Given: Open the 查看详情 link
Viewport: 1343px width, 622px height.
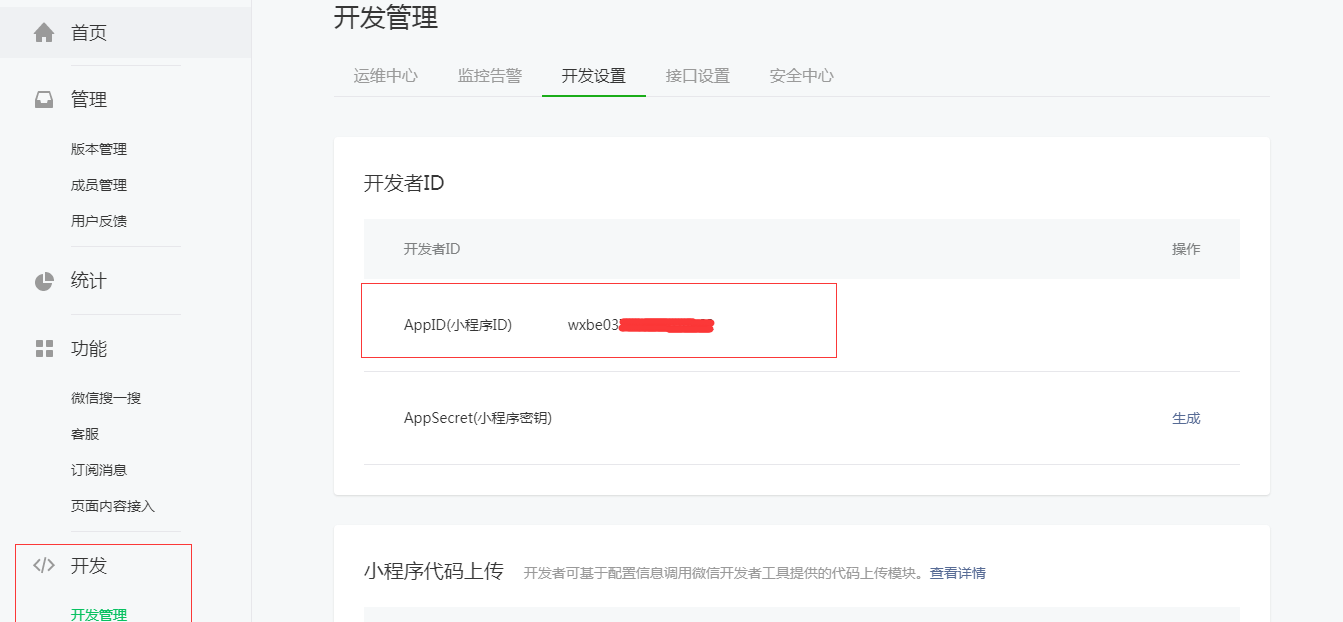Looking at the screenshot, I should point(957,573).
